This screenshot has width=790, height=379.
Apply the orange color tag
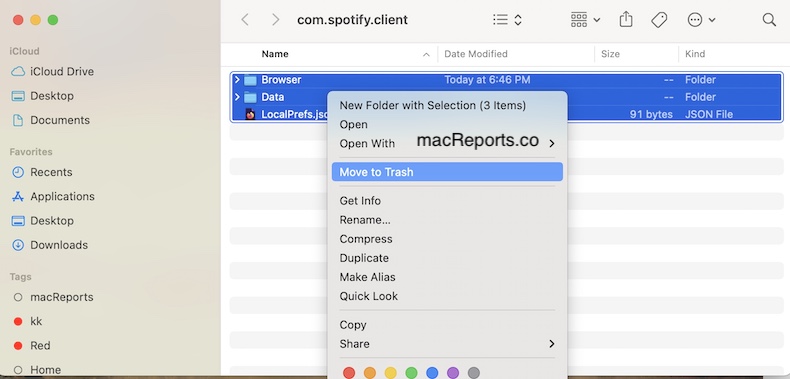click(370, 373)
